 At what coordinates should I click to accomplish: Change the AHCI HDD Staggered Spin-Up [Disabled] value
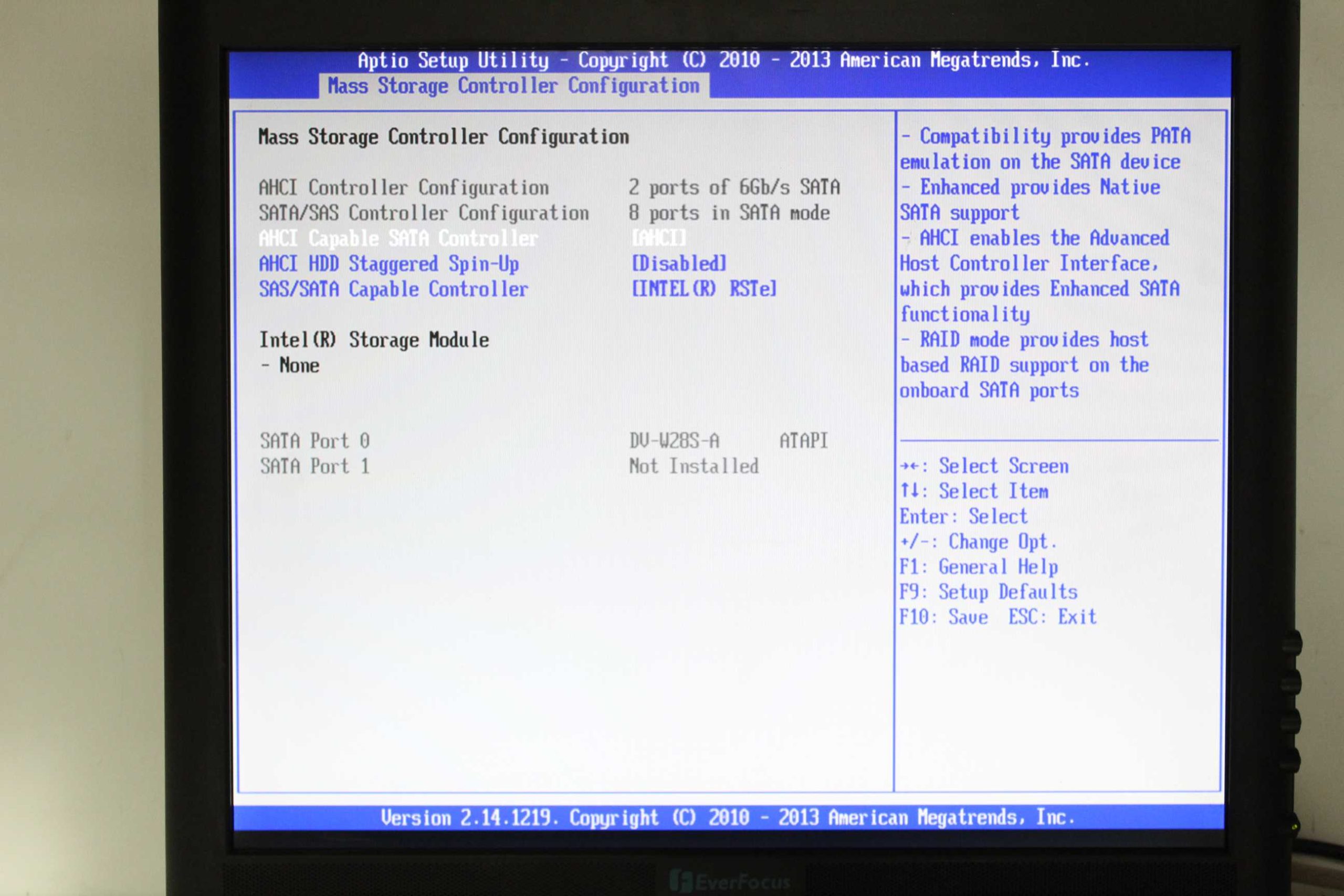(679, 263)
